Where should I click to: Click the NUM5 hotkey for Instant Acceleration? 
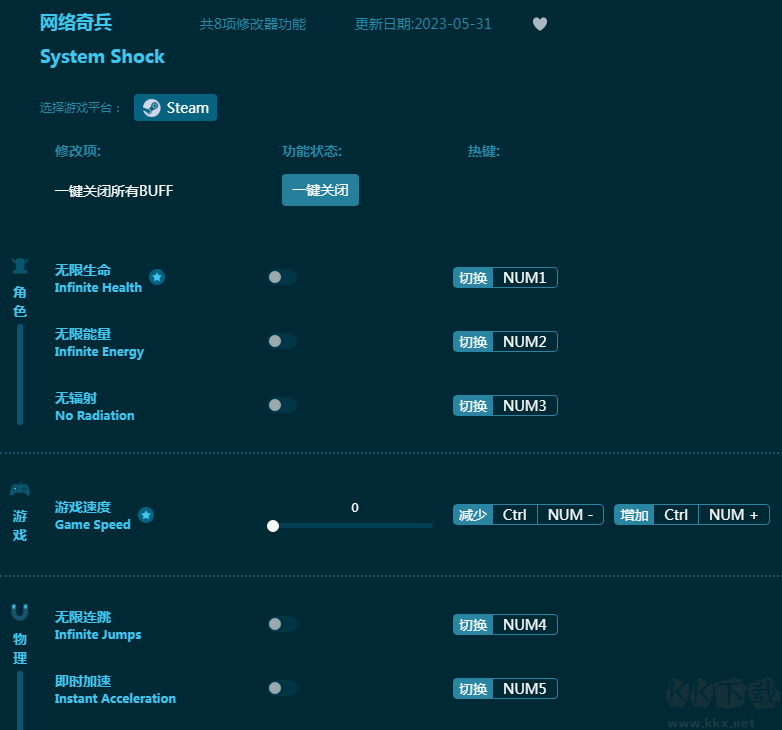525,689
